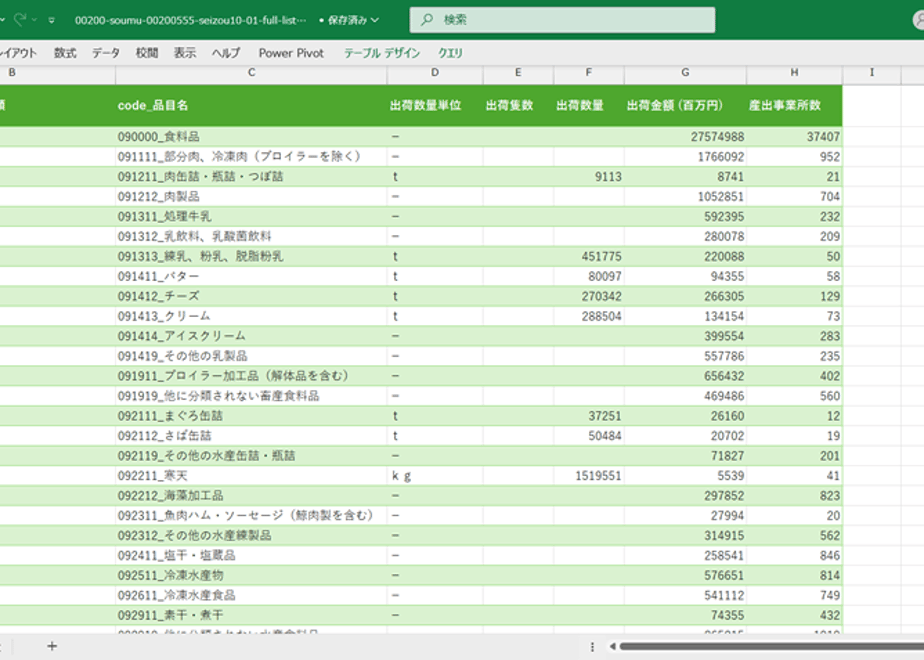Select cell 090000_食料品

pos(252,137)
